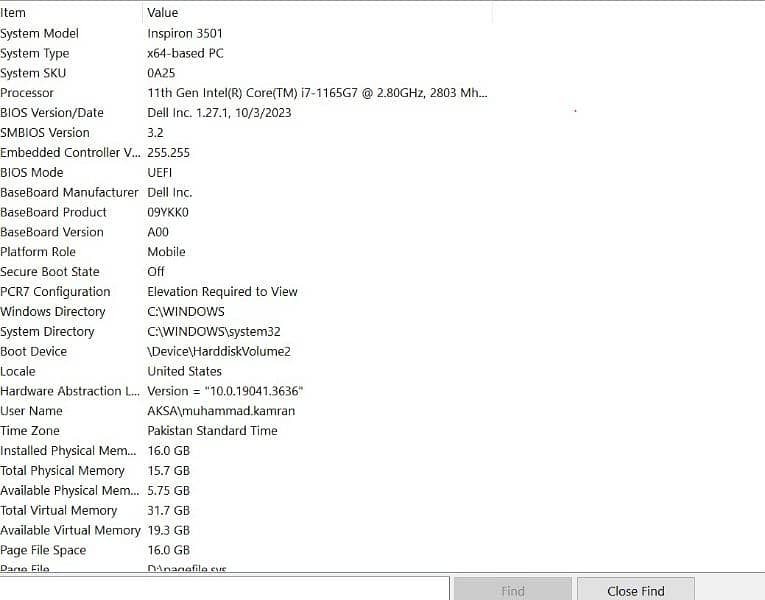Click the Value column header

300,13
